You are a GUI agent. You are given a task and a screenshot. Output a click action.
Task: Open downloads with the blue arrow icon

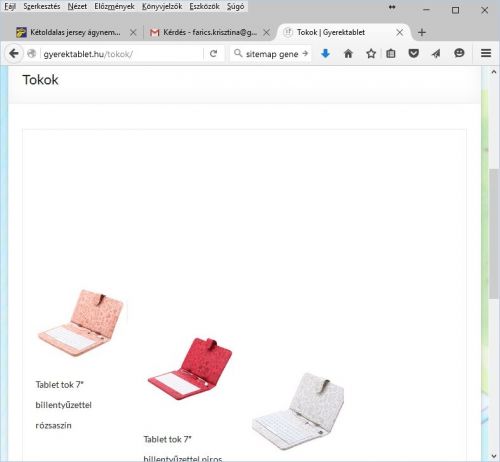(x=326, y=53)
